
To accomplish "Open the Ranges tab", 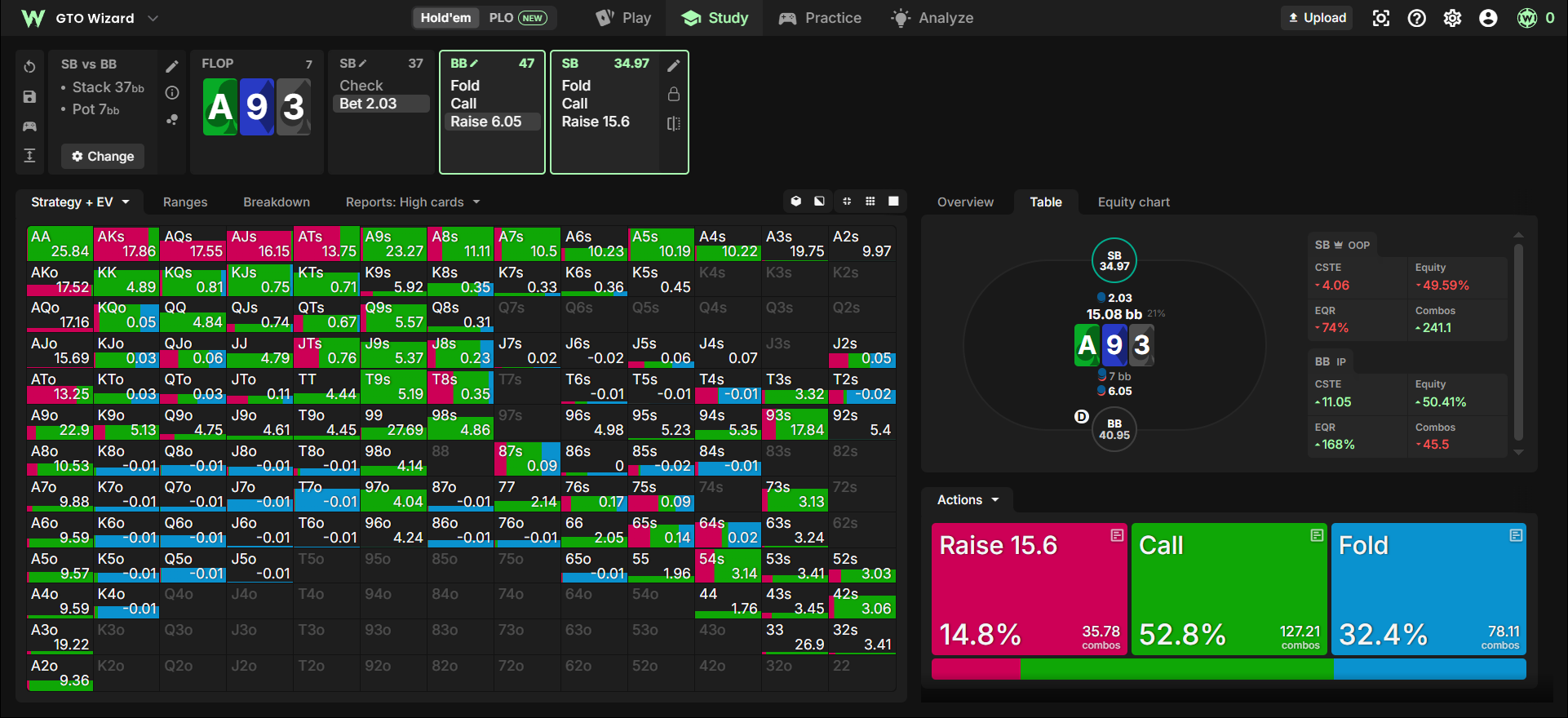I will tap(185, 202).
